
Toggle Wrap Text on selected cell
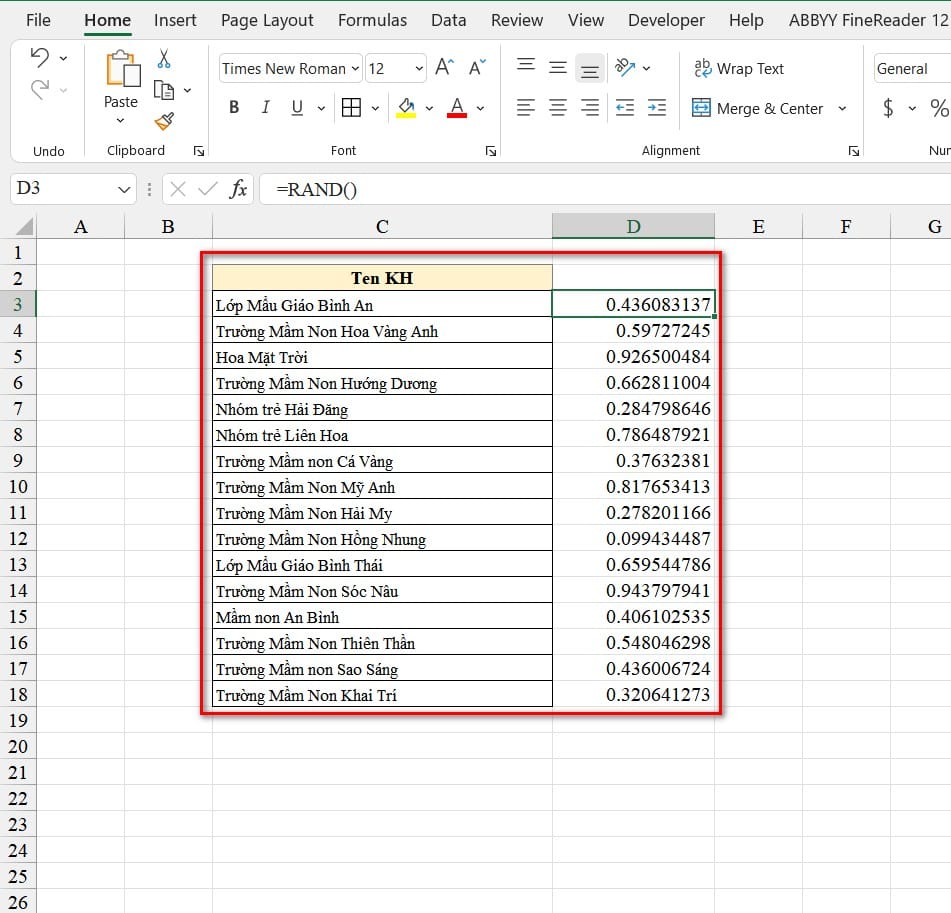[738, 68]
